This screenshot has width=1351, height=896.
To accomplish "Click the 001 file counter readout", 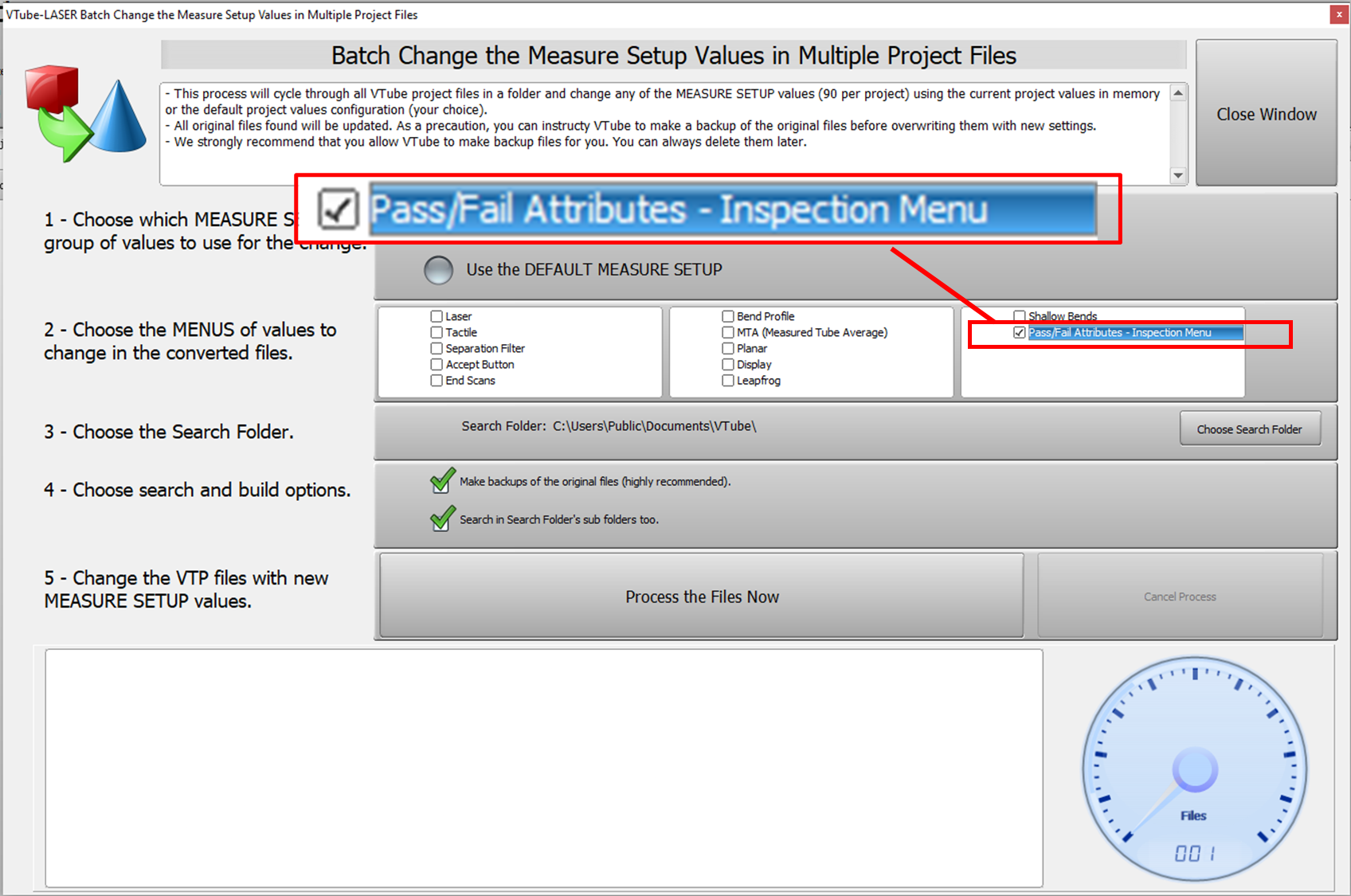I will [1195, 854].
